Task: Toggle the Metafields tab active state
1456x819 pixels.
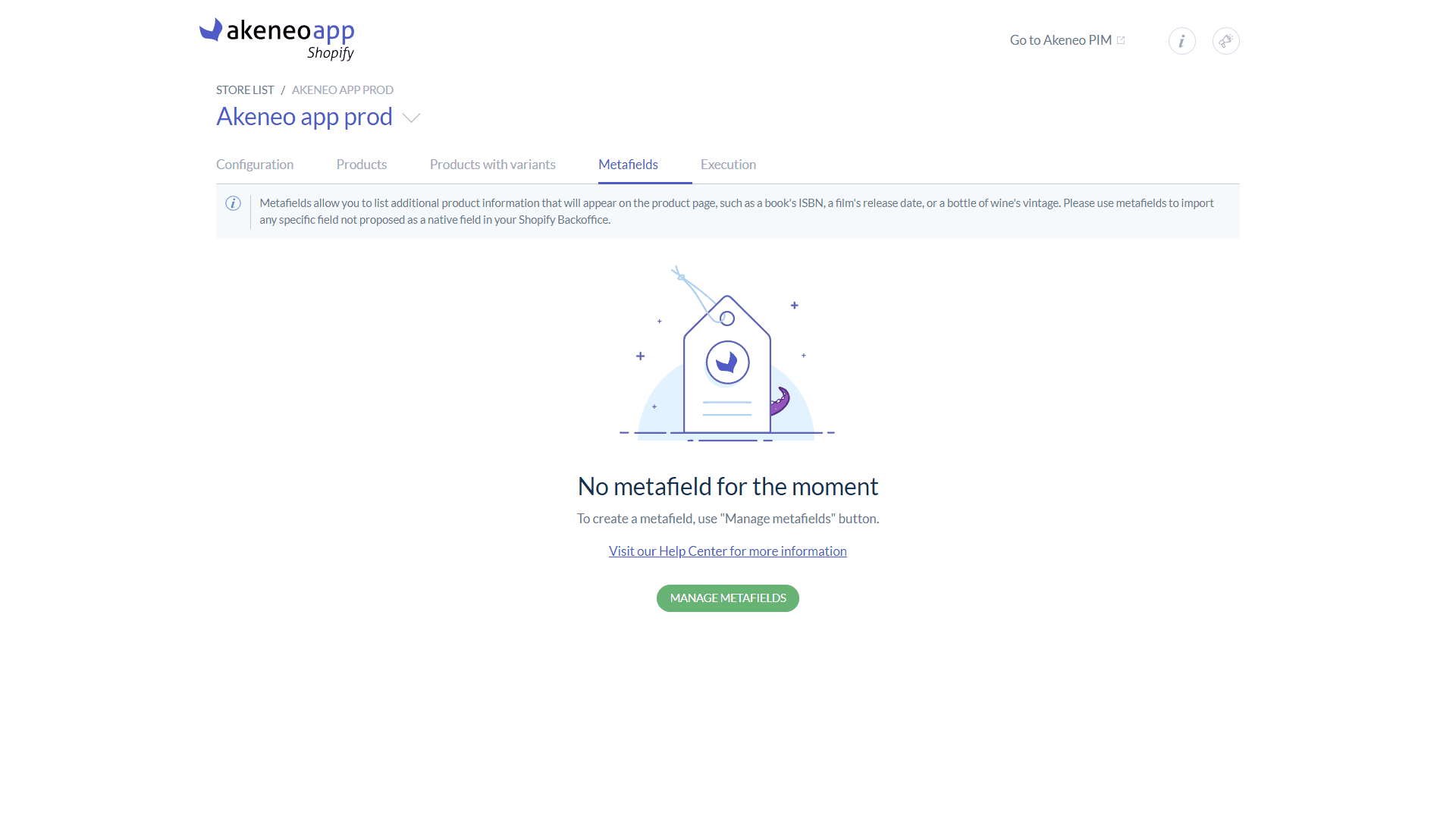Action: coord(628,163)
